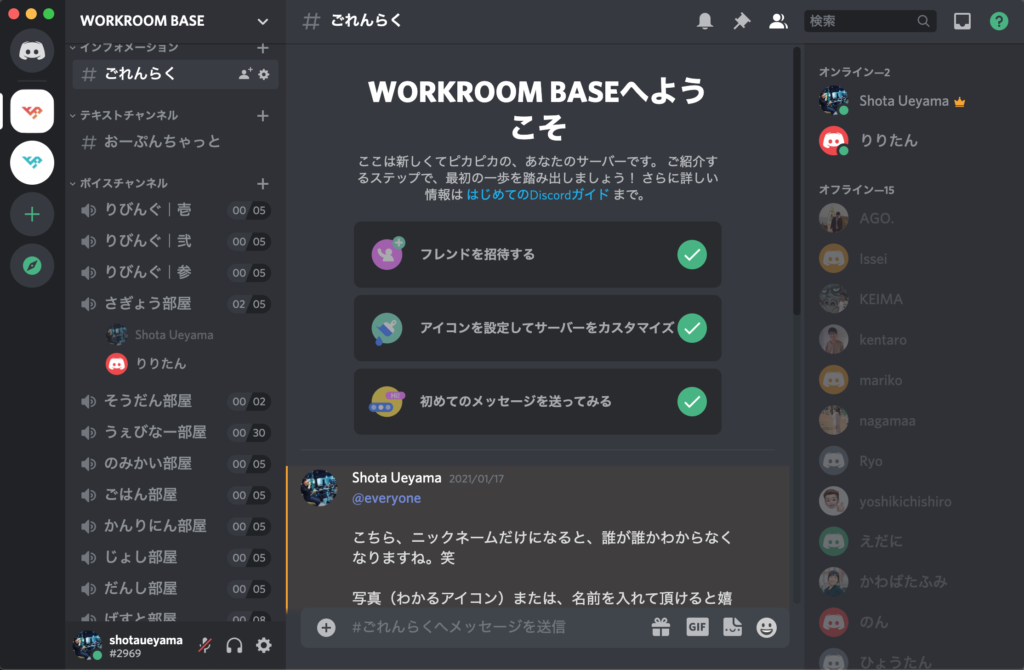Image resolution: width=1024 pixels, height=670 pixels.
Task: Join voice channel りびんぐ｜壱
Action: click(x=176, y=210)
